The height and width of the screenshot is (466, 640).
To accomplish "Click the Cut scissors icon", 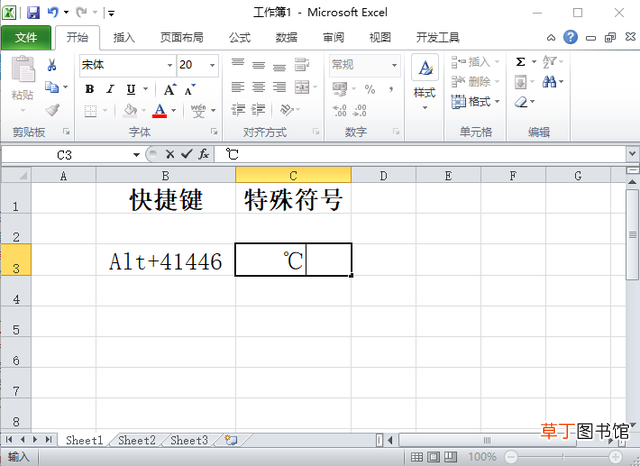I will [x=52, y=65].
